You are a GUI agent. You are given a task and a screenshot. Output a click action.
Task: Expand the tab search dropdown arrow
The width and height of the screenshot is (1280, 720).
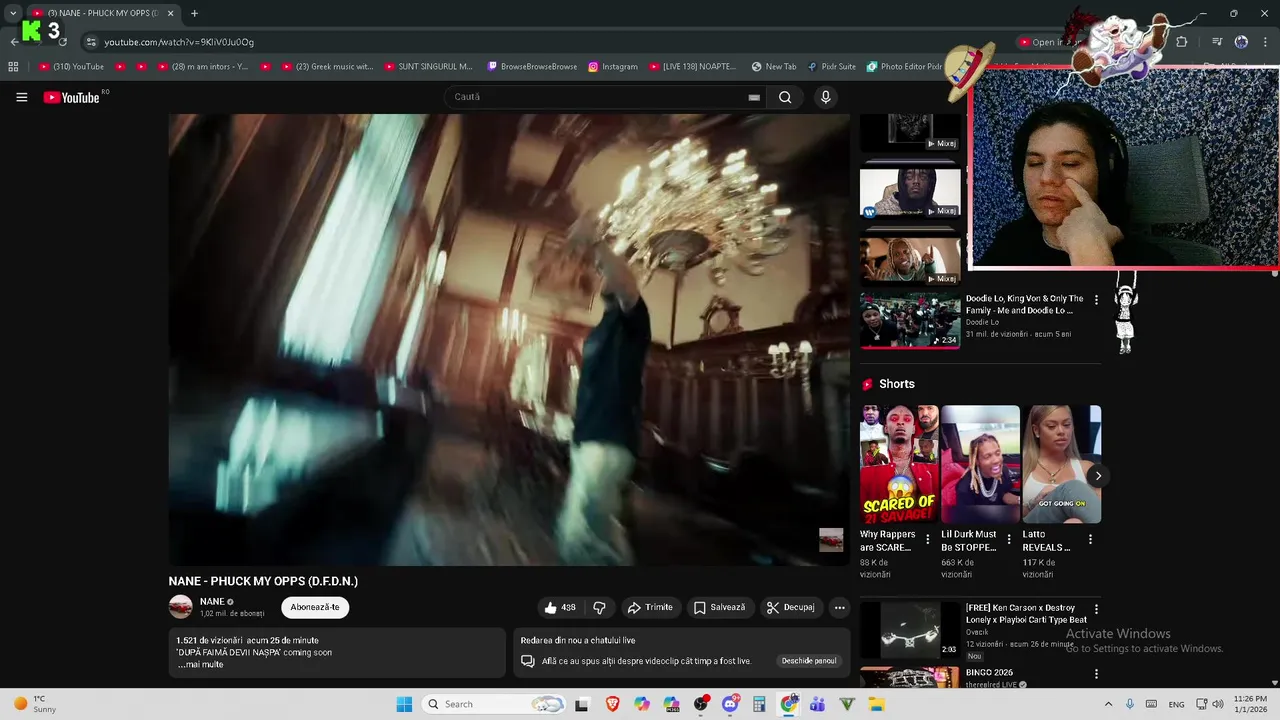click(x=13, y=13)
